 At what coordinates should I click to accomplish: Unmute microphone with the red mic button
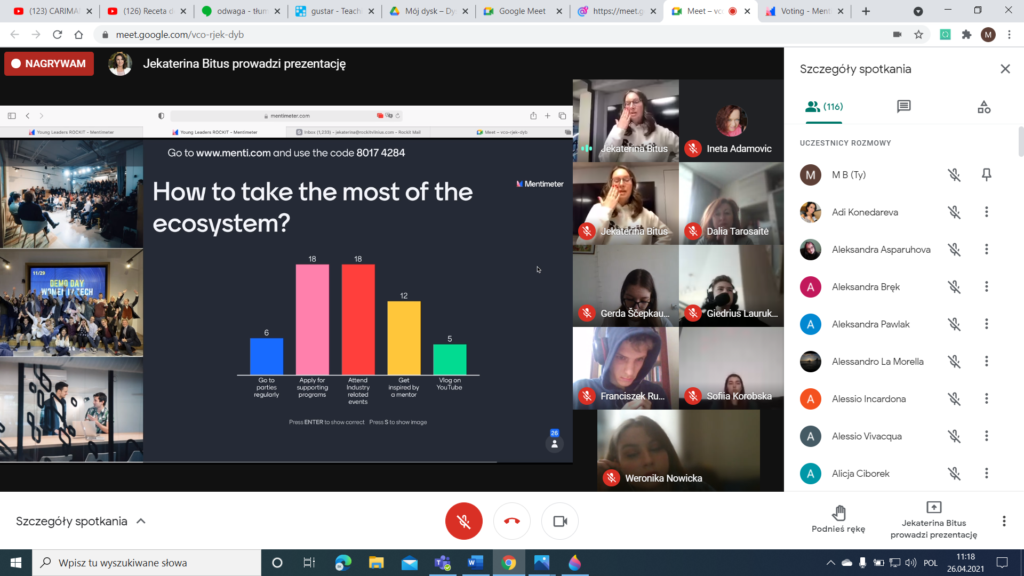point(463,521)
